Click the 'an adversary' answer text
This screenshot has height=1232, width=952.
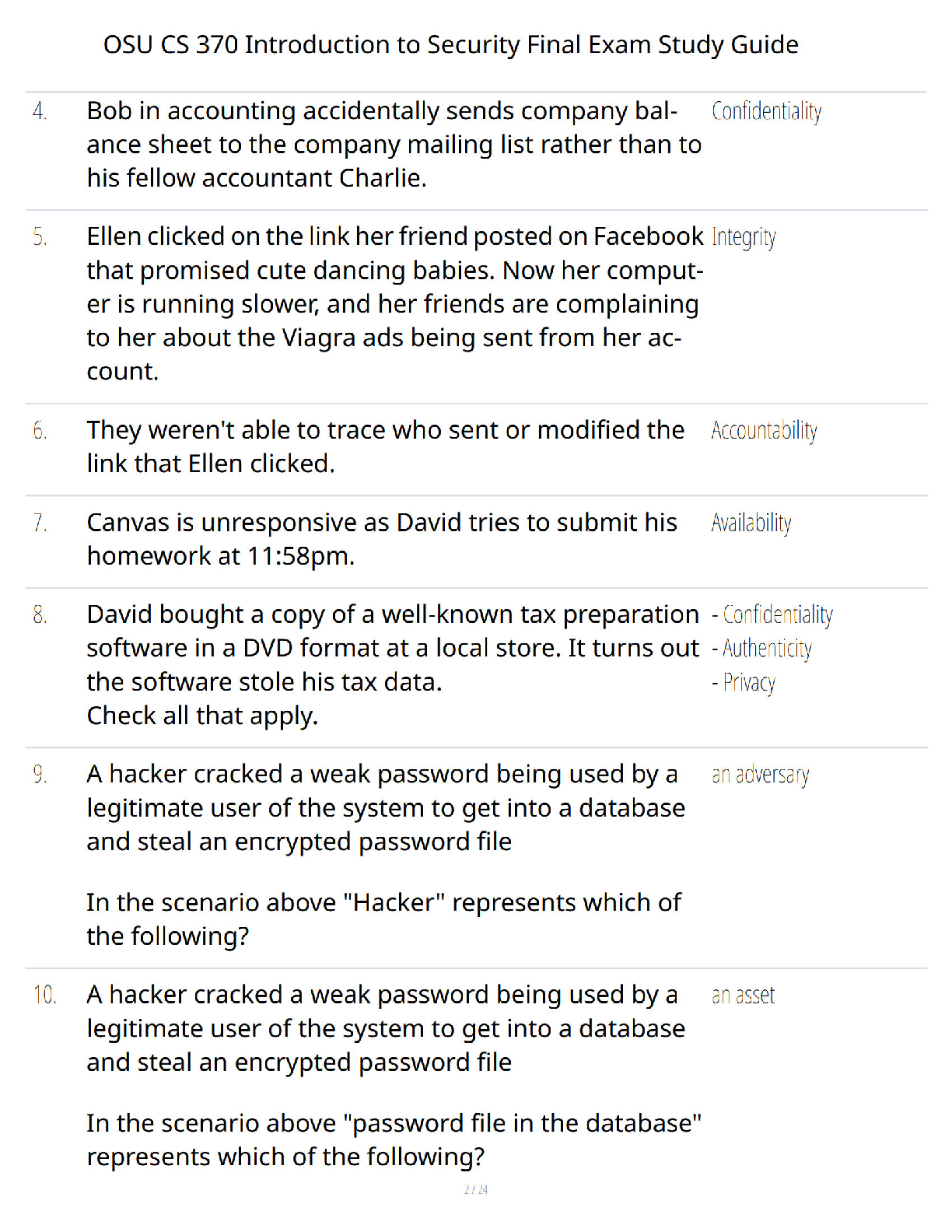pos(760,775)
